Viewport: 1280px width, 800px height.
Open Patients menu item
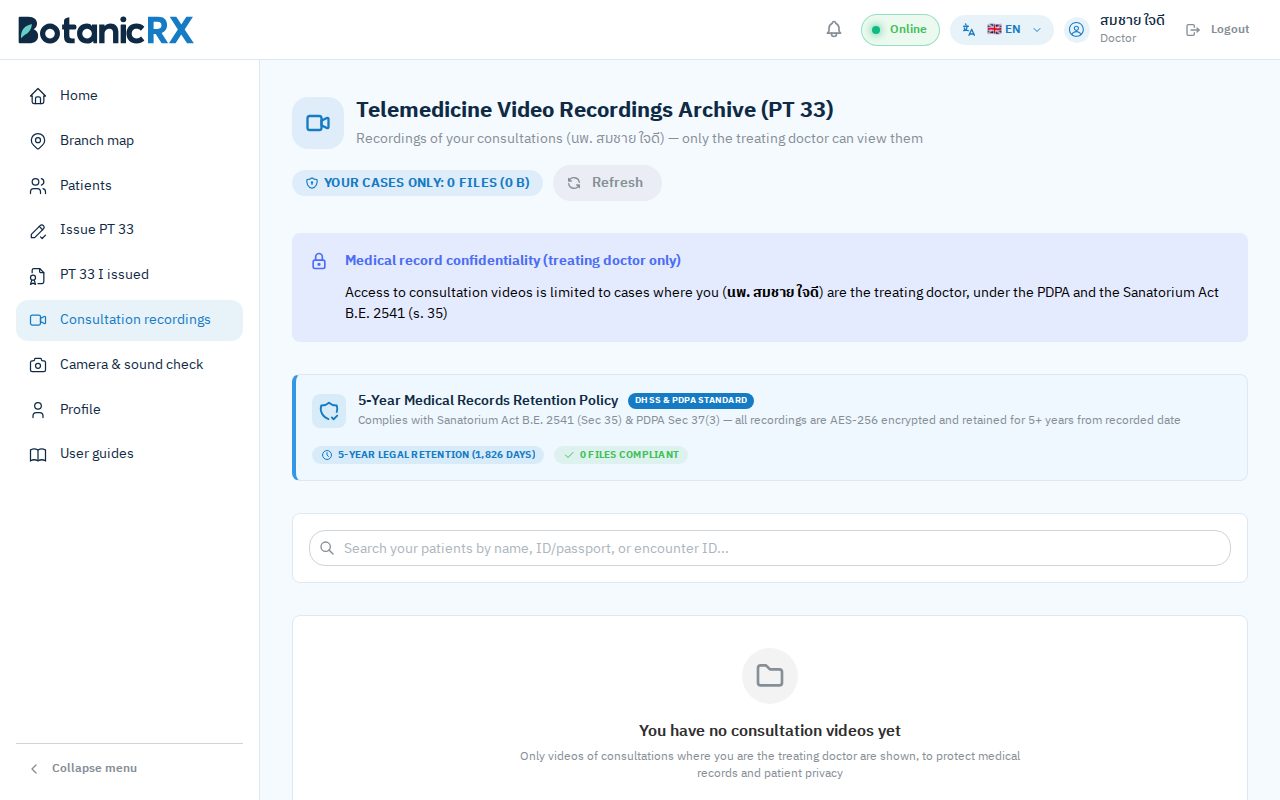tap(129, 186)
